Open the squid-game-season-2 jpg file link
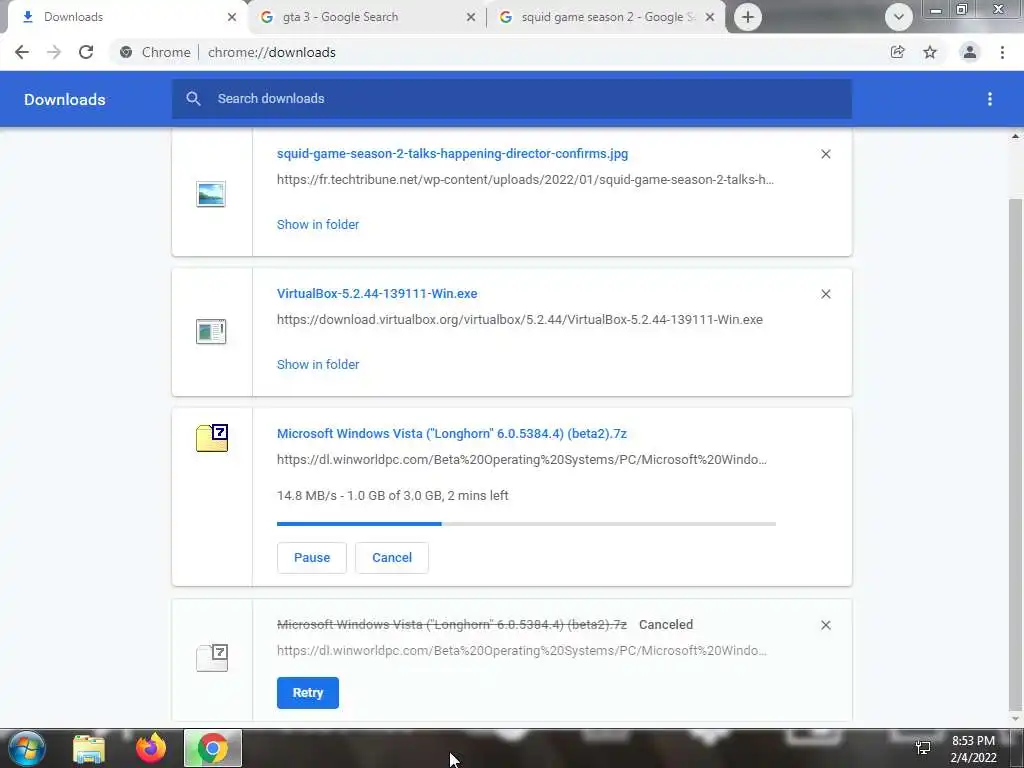This screenshot has height=768, width=1024. pos(452,153)
